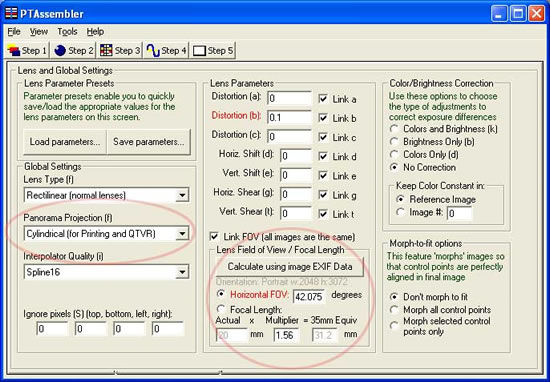Close the PTAssembler window
Screen dimensions: 550x382
537,14
